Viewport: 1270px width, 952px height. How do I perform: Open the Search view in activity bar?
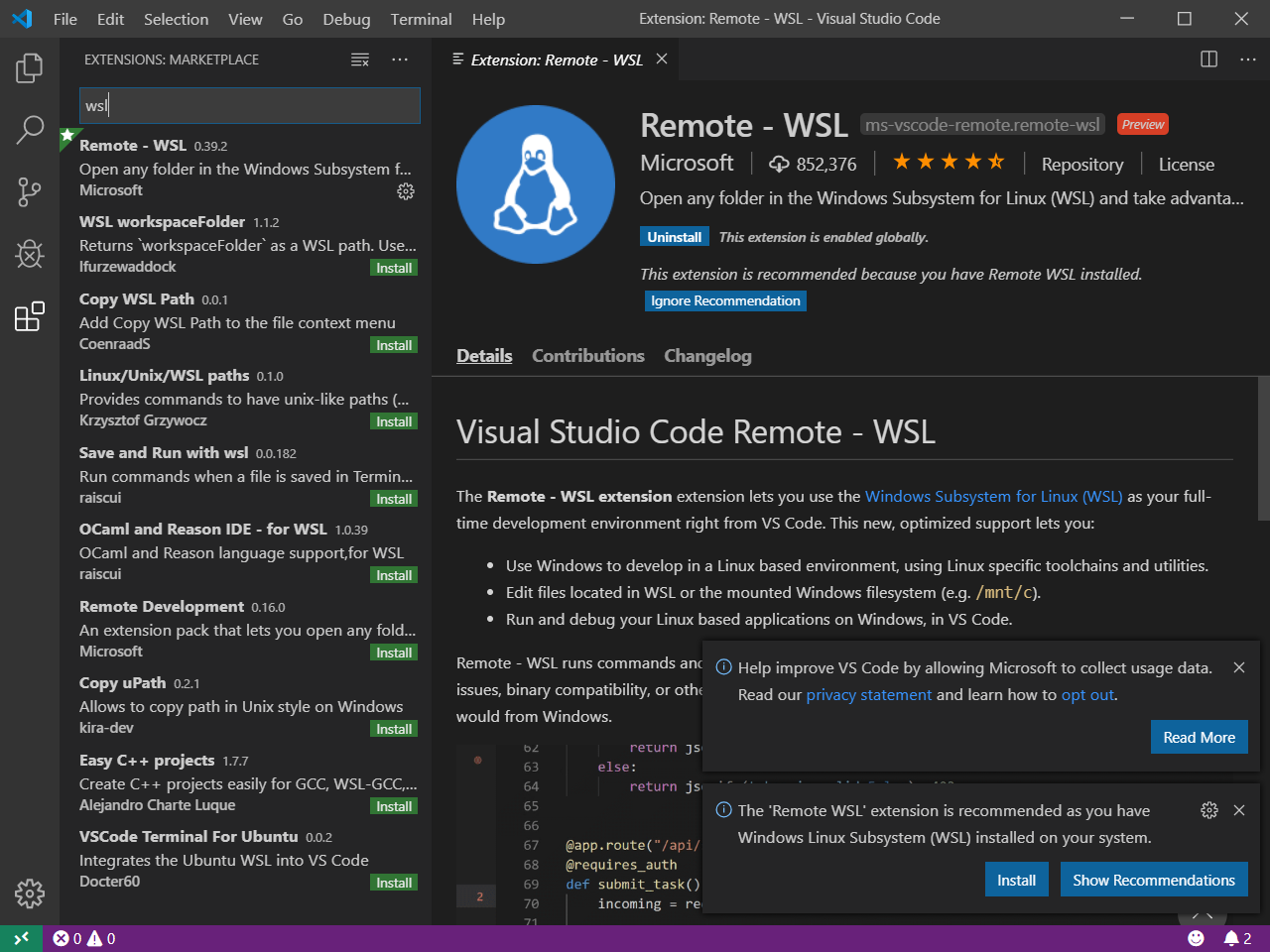click(x=30, y=130)
